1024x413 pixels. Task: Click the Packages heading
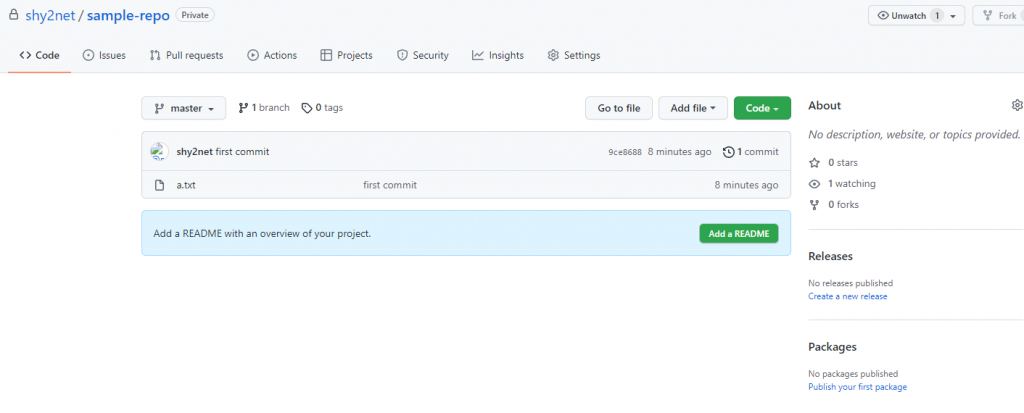point(833,347)
